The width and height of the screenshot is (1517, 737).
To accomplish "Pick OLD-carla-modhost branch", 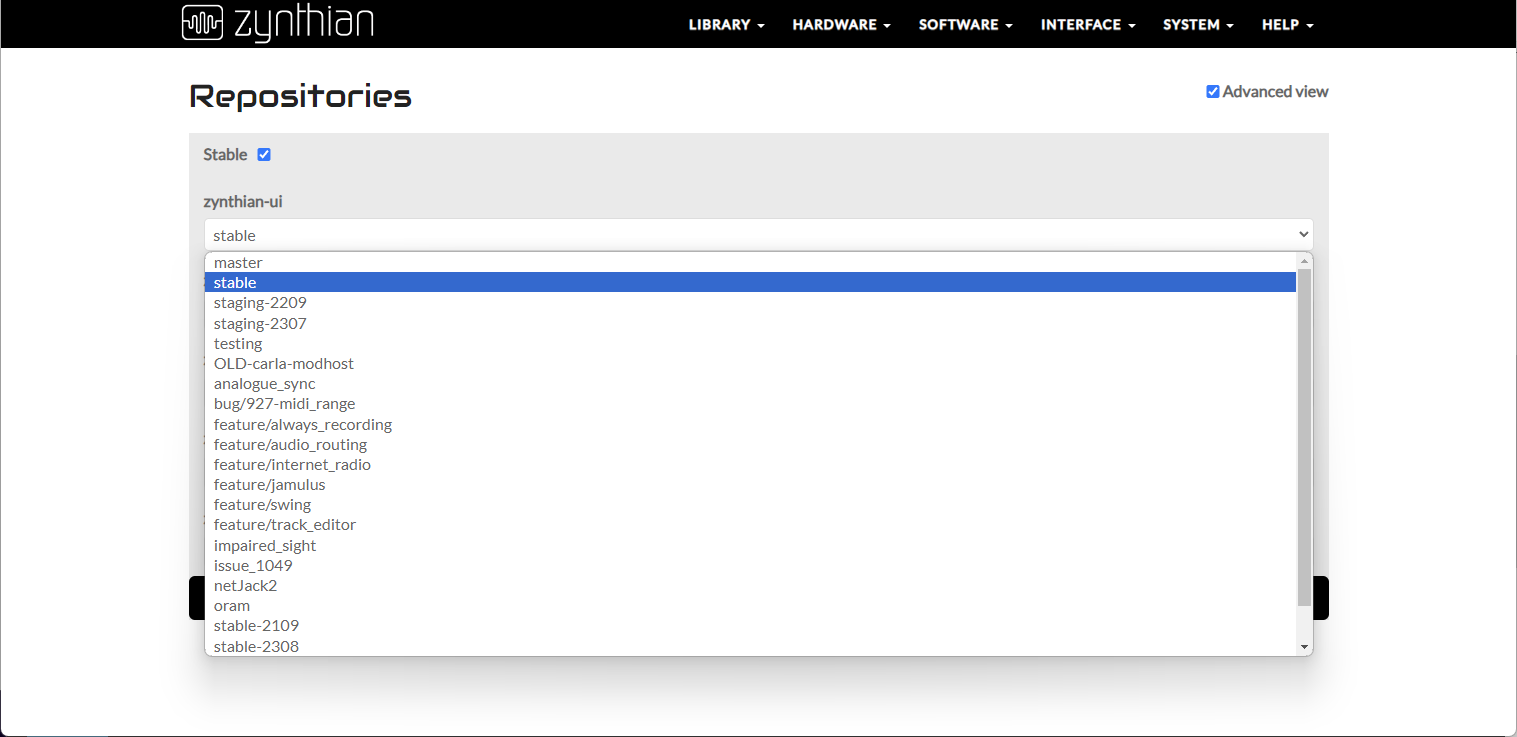I will pos(750,364).
